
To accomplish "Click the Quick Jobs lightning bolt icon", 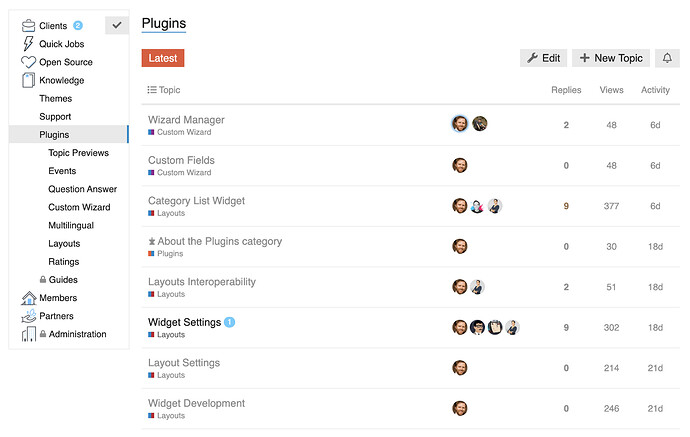I will [x=28, y=44].
